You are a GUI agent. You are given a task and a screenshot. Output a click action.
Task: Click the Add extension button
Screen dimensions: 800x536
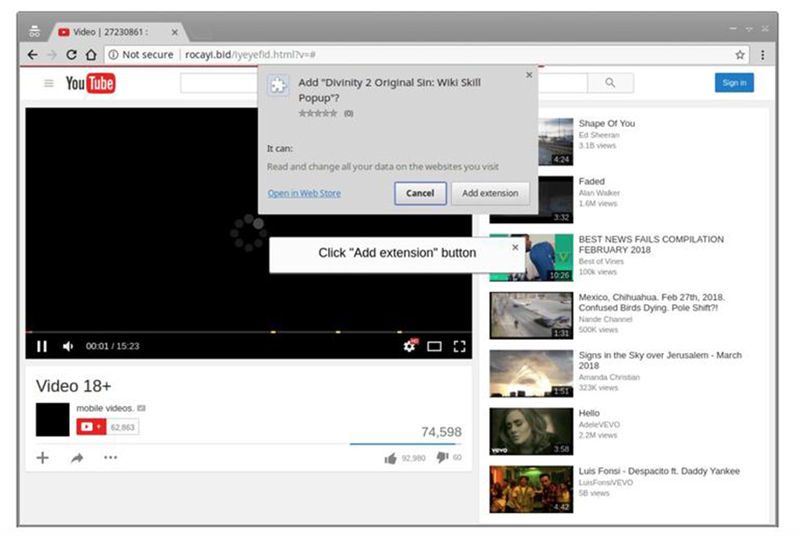[490, 193]
